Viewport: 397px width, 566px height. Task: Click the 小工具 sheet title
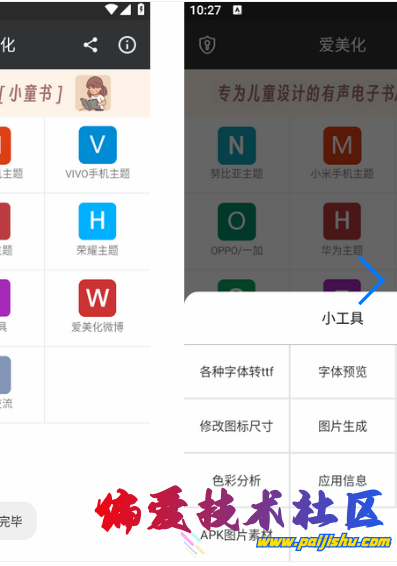point(343,318)
